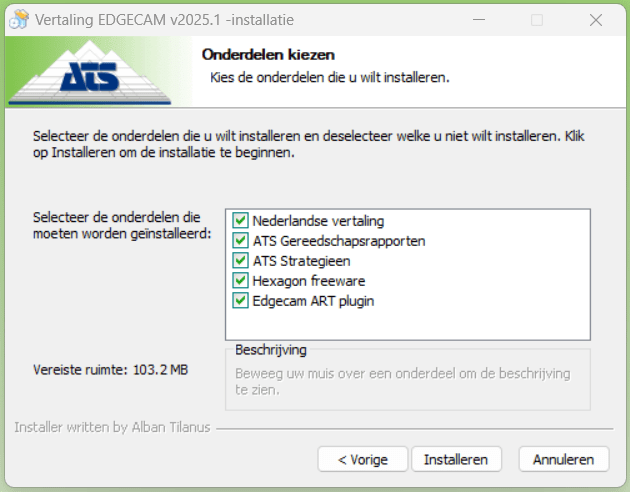Toggle the ATS Gereedschapsrapporten checkbox
The image size is (630, 492).
pyautogui.click(x=240, y=241)
